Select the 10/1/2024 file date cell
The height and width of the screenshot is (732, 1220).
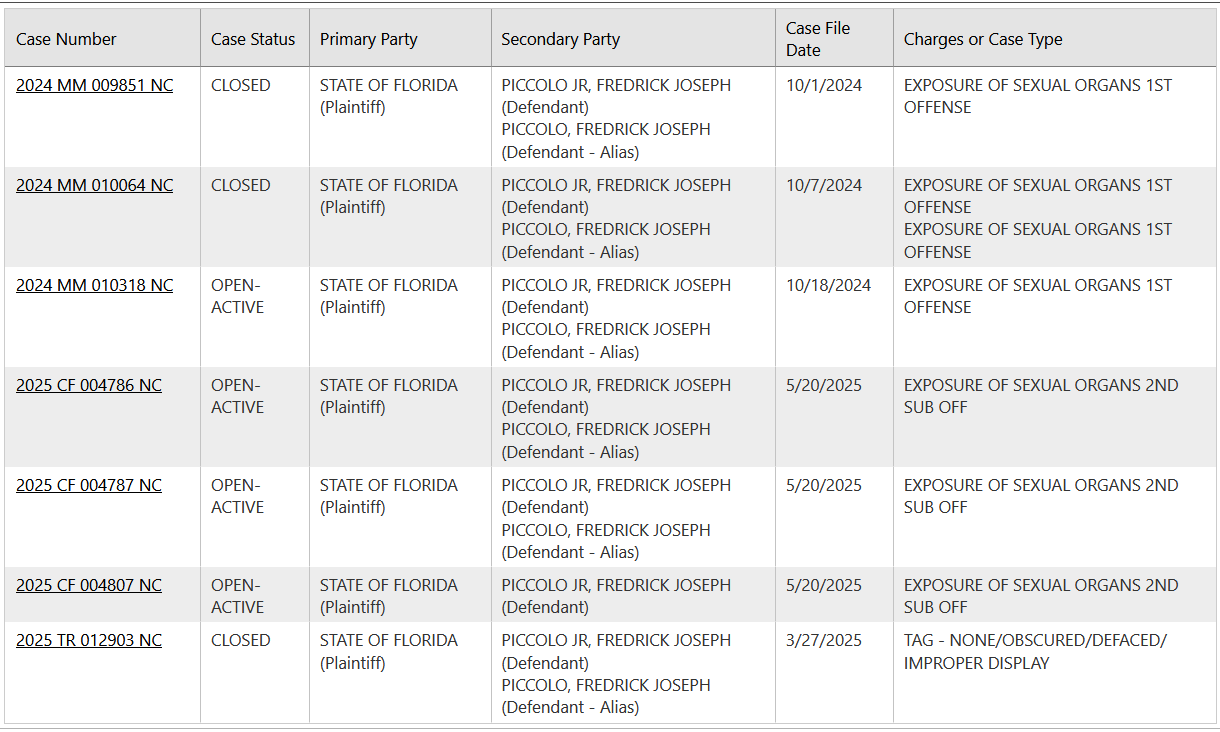tap(824, 86)
